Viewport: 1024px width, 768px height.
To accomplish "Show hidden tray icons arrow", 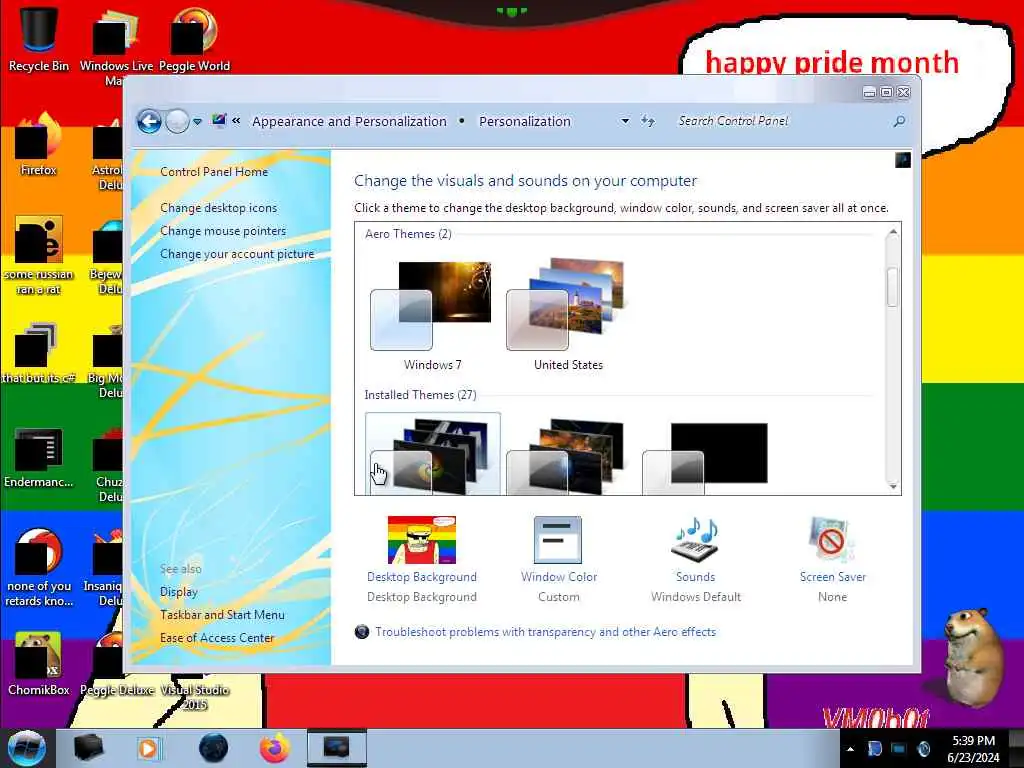I will pos(850,749).
